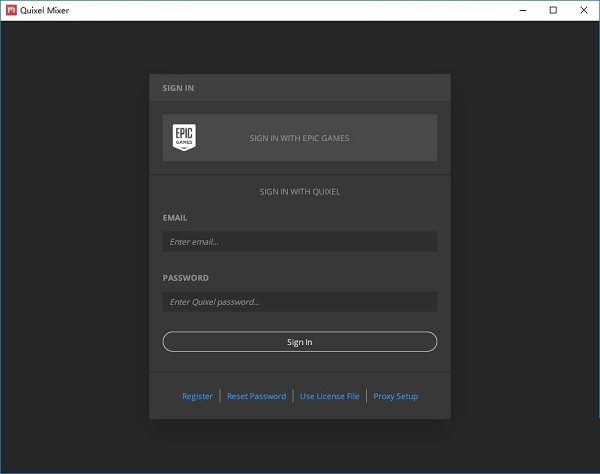Focus the Enter email input field
The image size is (600, 474).
(299, 241)
